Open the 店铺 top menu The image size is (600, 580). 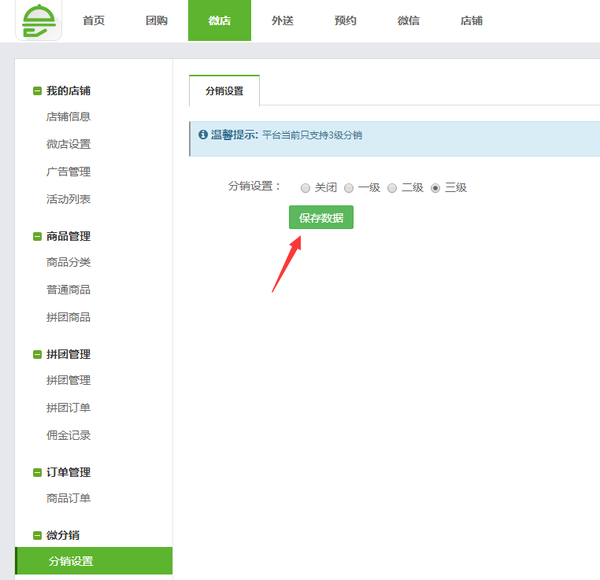pyautogui.click(x=471, y=21)
